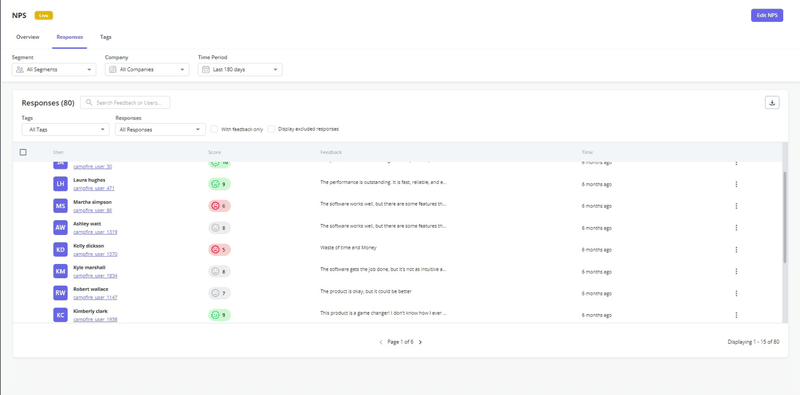Enable Display excluded responses checkbox
This screenshot has width=800, height=395.
point(271,129)
